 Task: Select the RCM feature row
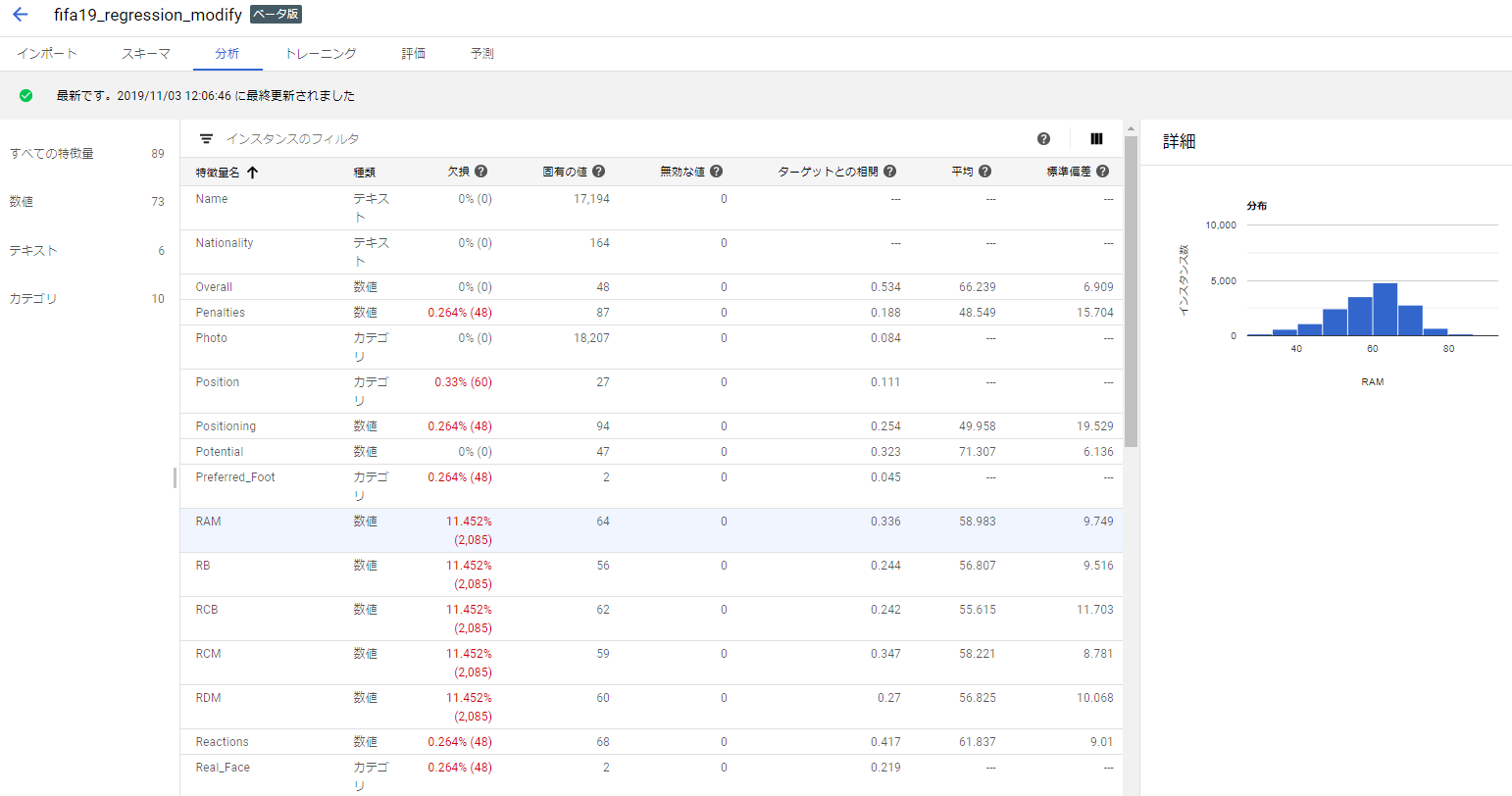coord(652,663)
